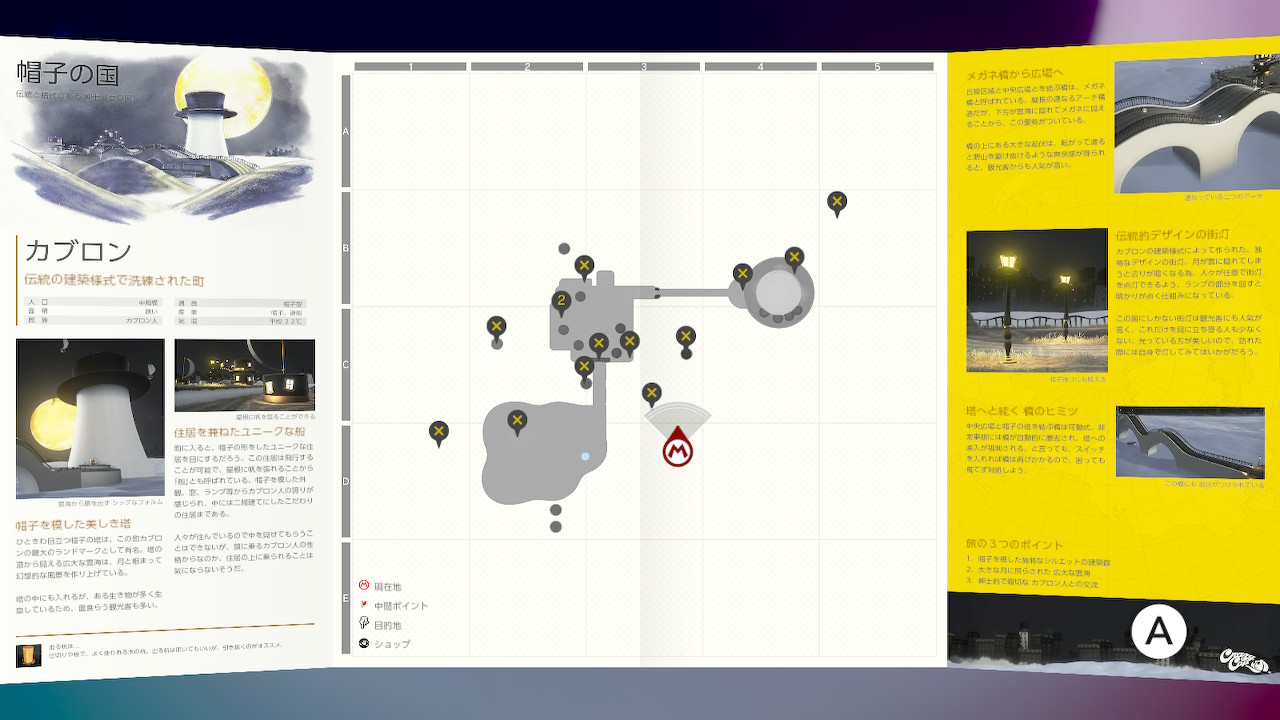
Task: Click the 旅の3つのポイント heading
Action: 1014,544
